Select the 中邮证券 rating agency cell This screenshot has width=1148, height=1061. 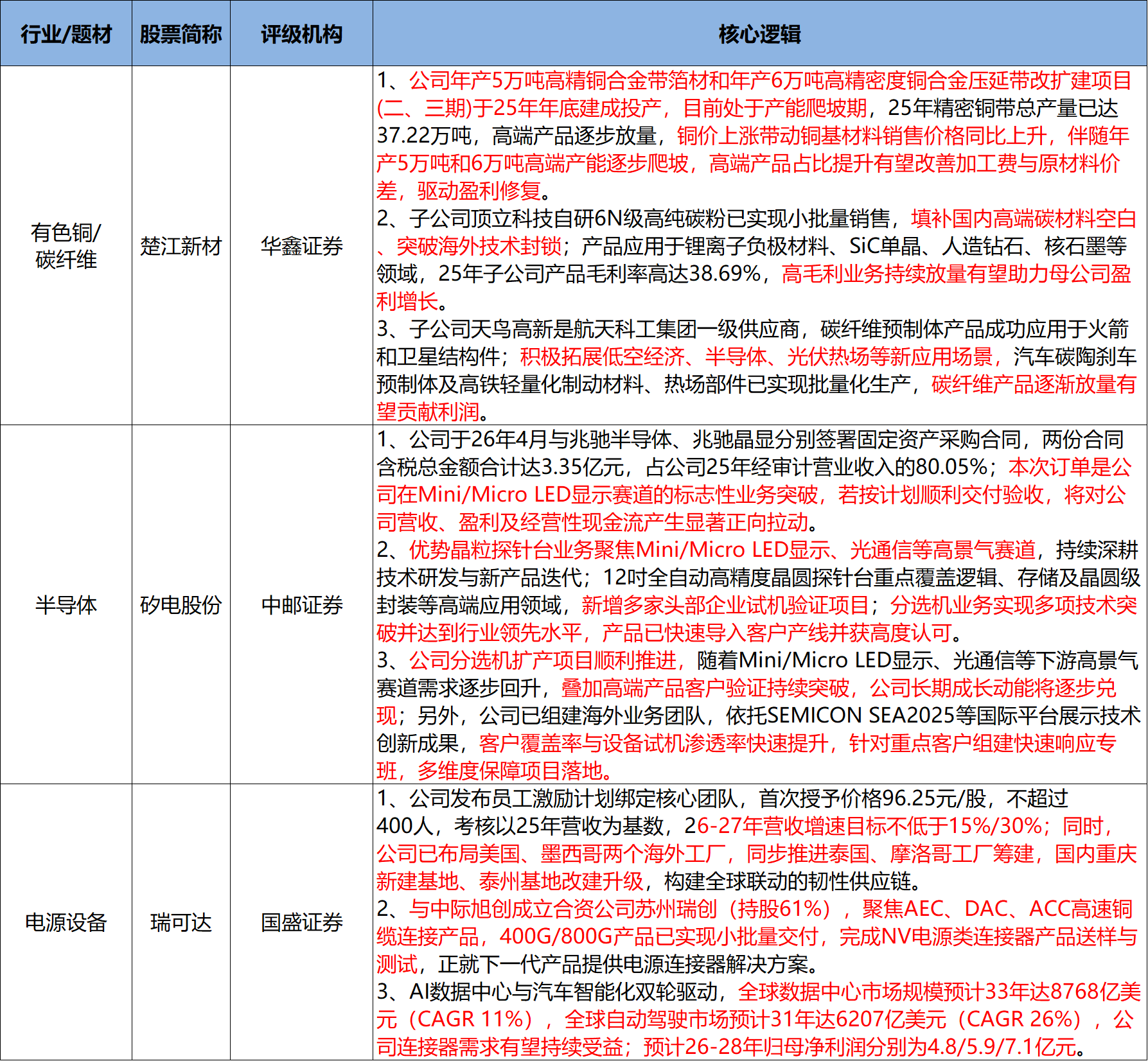click(301, 604)
